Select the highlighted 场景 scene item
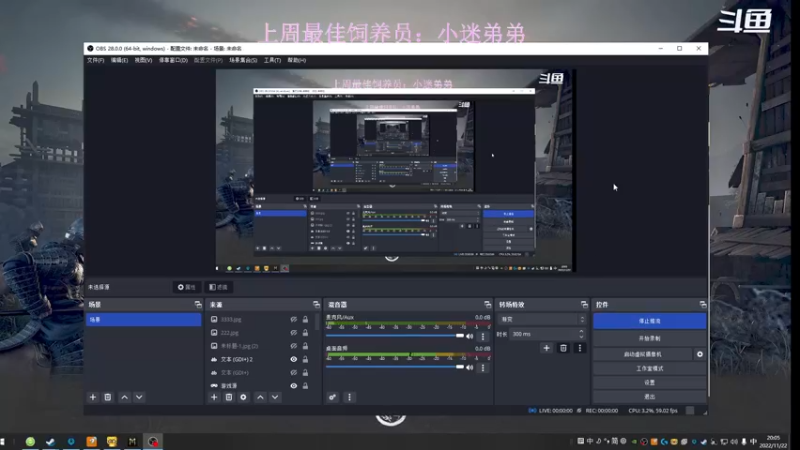The width and height of the screenshot is (800, 450). point(143,319)
